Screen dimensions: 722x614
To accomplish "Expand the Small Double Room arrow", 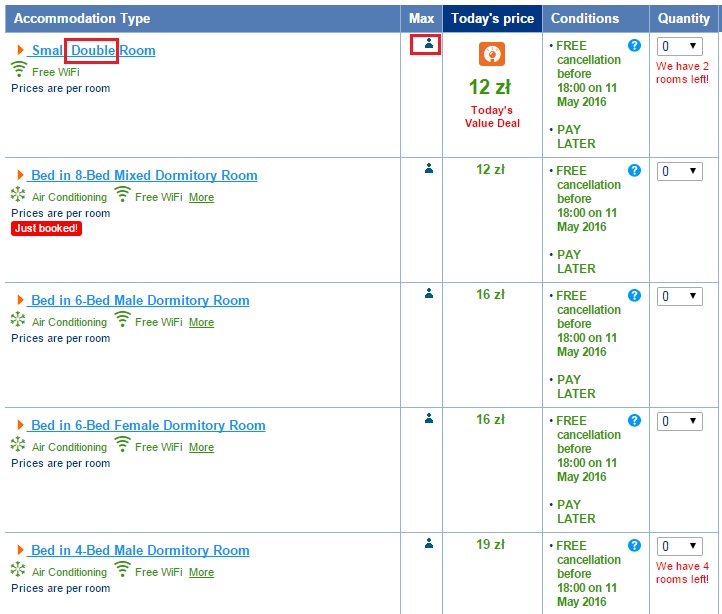I will 20,50.
